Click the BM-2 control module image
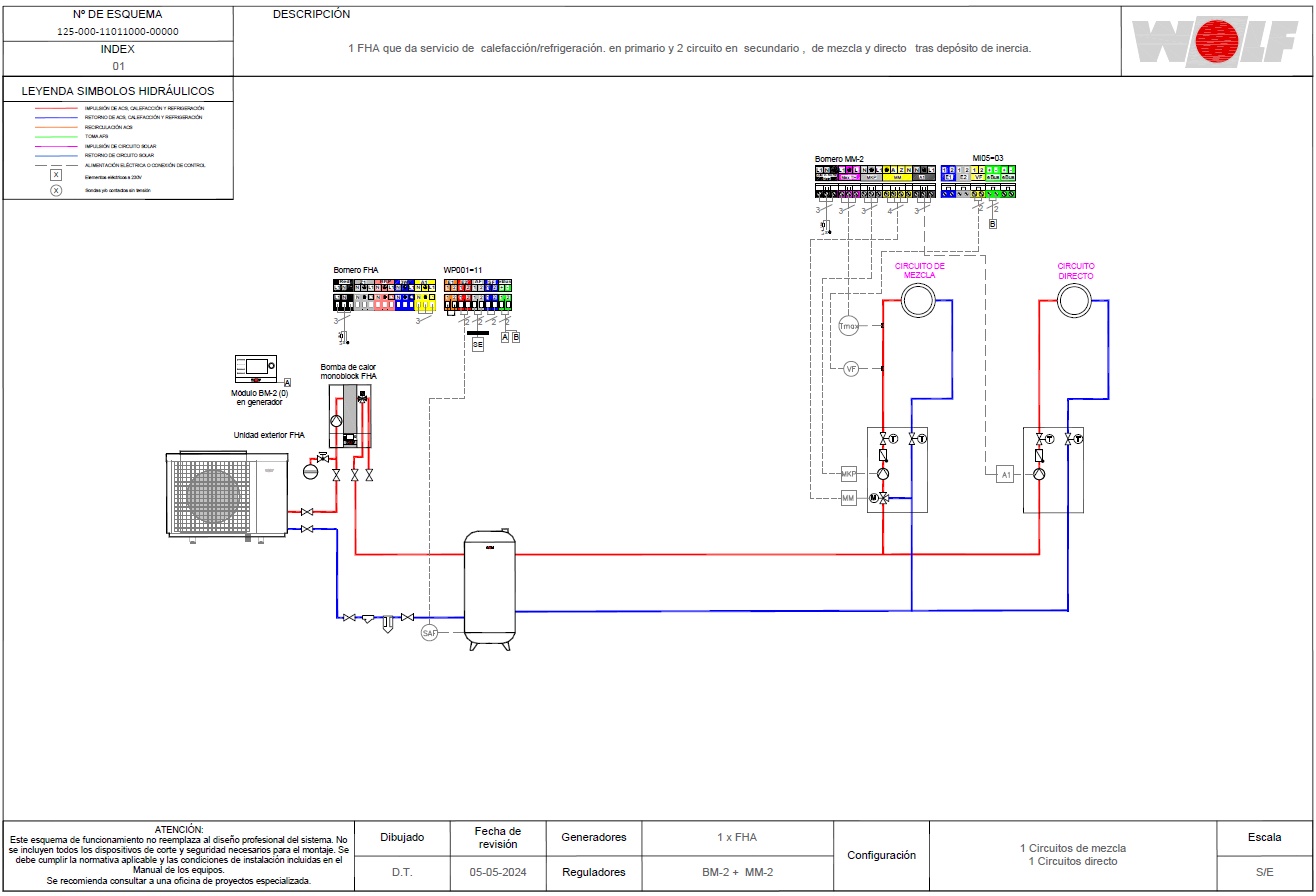The width and height of the screenshot is (1316, 896). coord(255,369)
